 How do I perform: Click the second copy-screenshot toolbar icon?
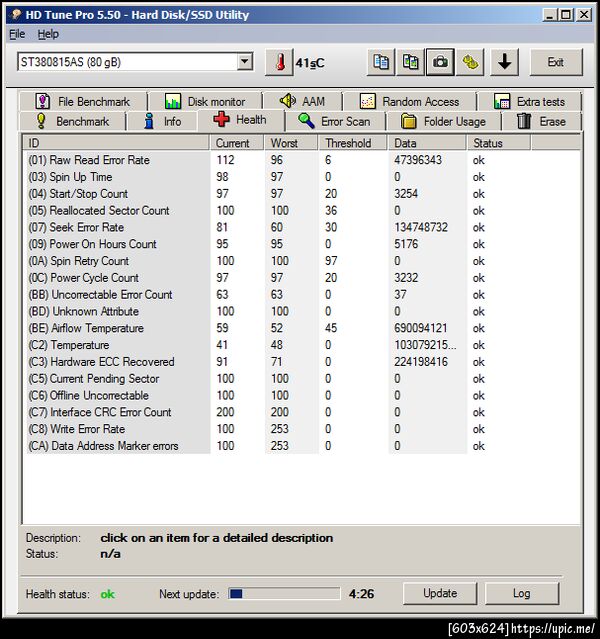coord(410,62)
